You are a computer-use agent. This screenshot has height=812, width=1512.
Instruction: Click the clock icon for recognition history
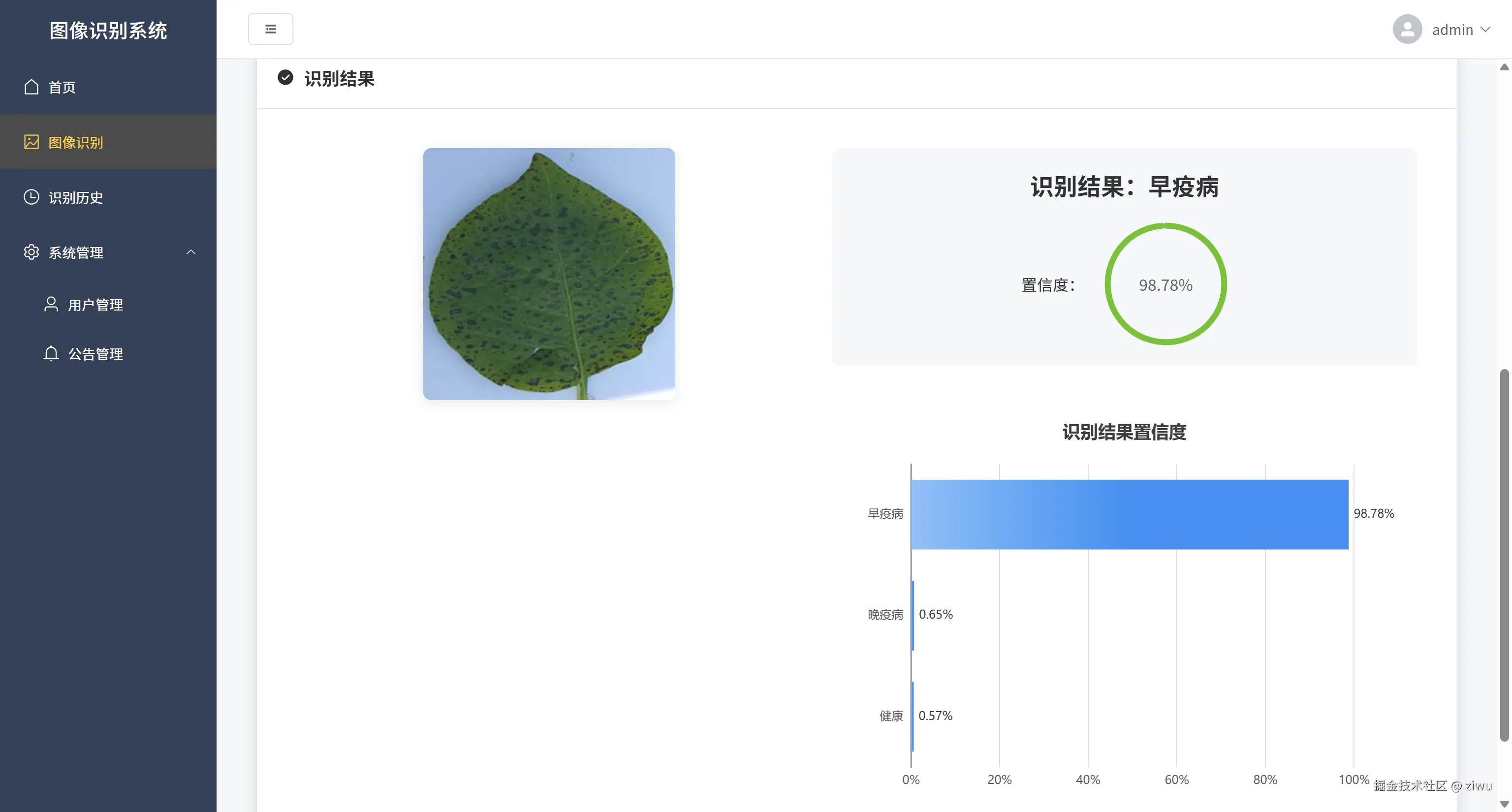(x=31, y=197)
